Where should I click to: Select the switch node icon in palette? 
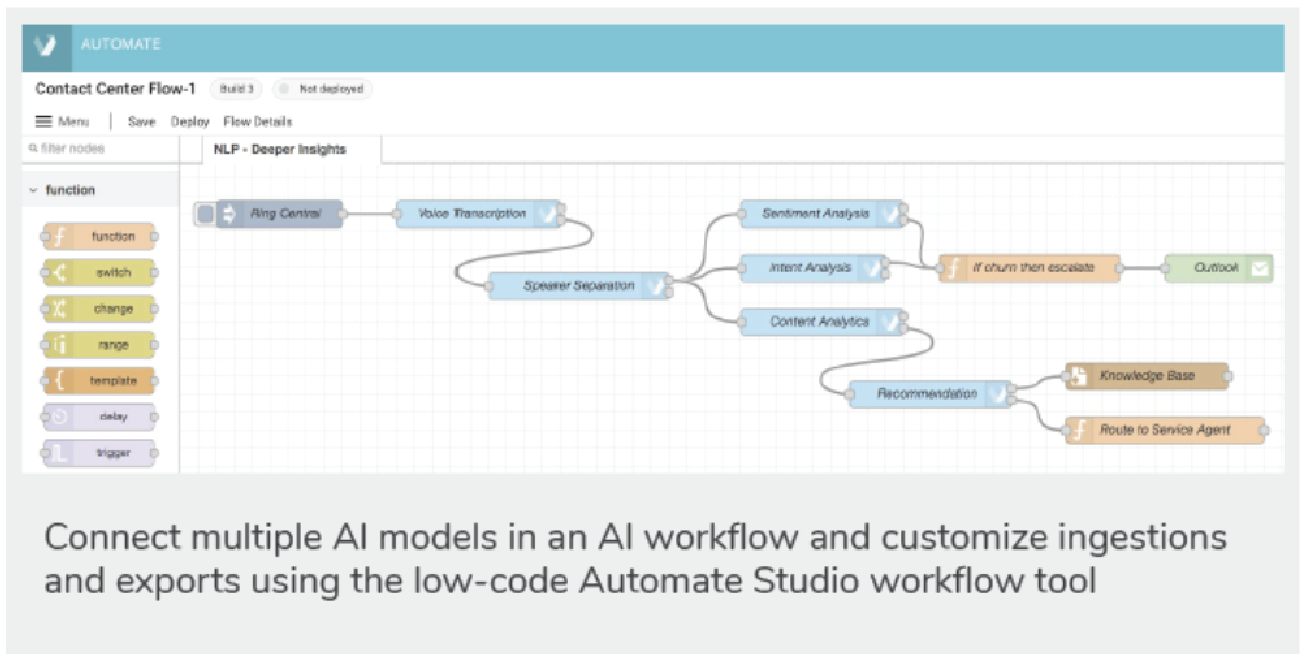tap(59, 273)
